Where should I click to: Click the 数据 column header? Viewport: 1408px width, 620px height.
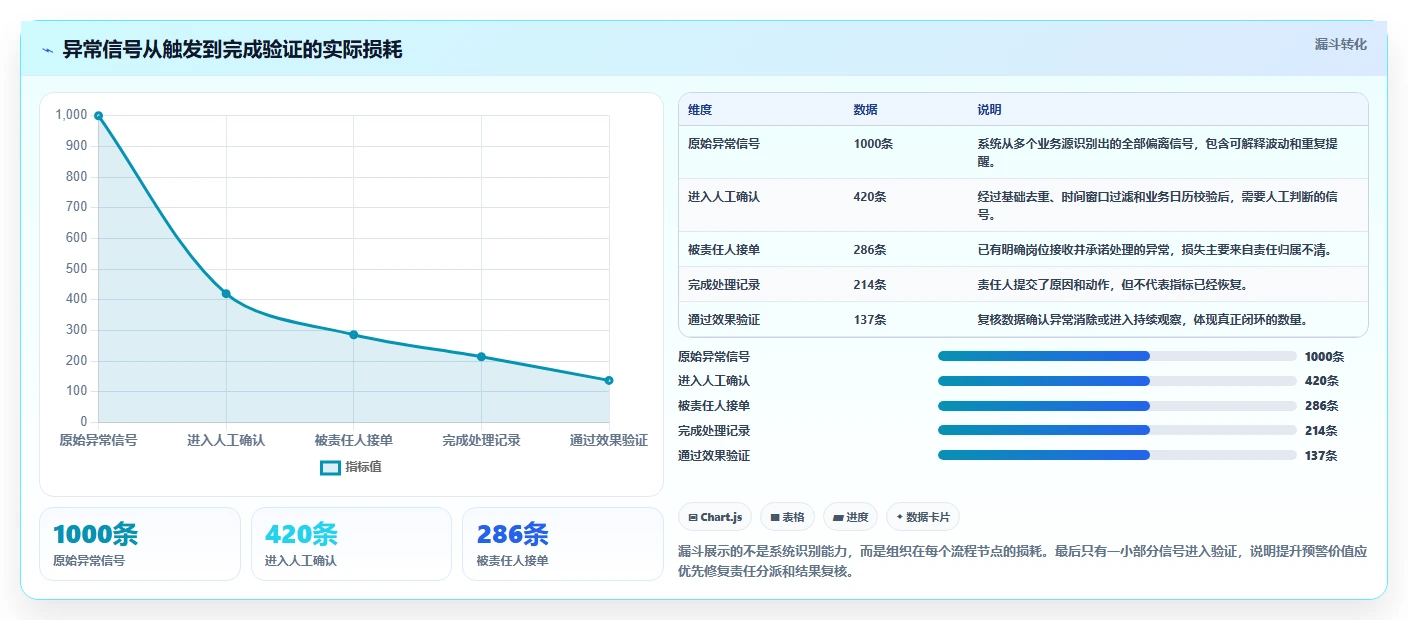point(865,110)
